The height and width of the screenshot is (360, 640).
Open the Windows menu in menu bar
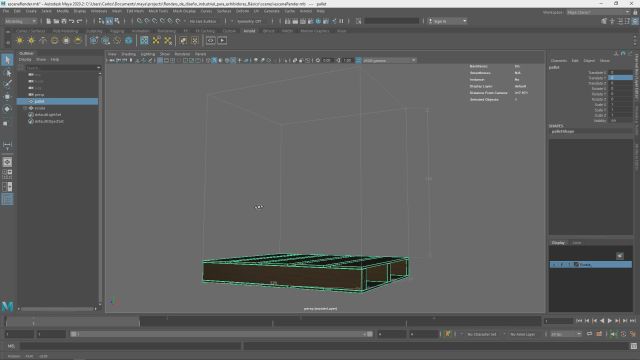[x=99, y=11]
